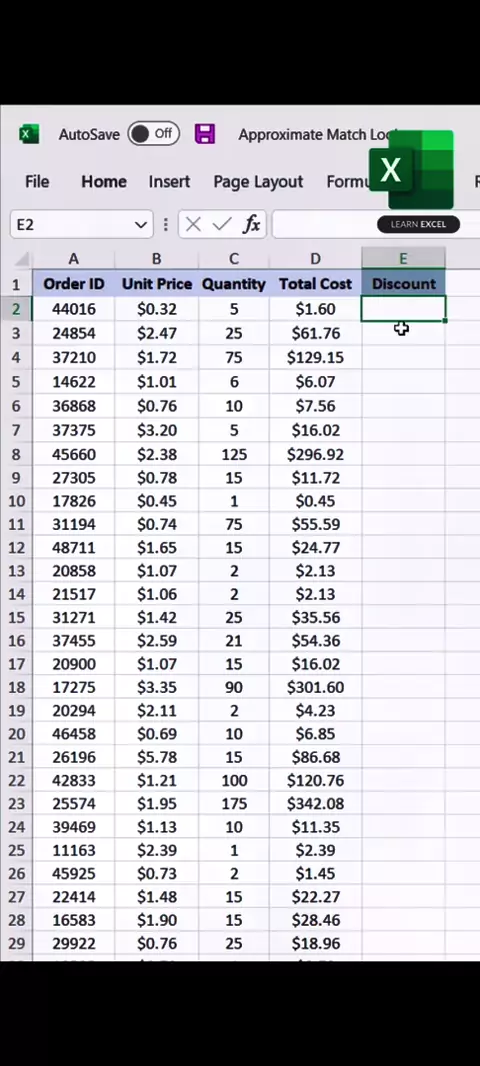Click the formula bar Enter checkmark icon
This screenshot has height=1066, width=480.
point(222,224)
